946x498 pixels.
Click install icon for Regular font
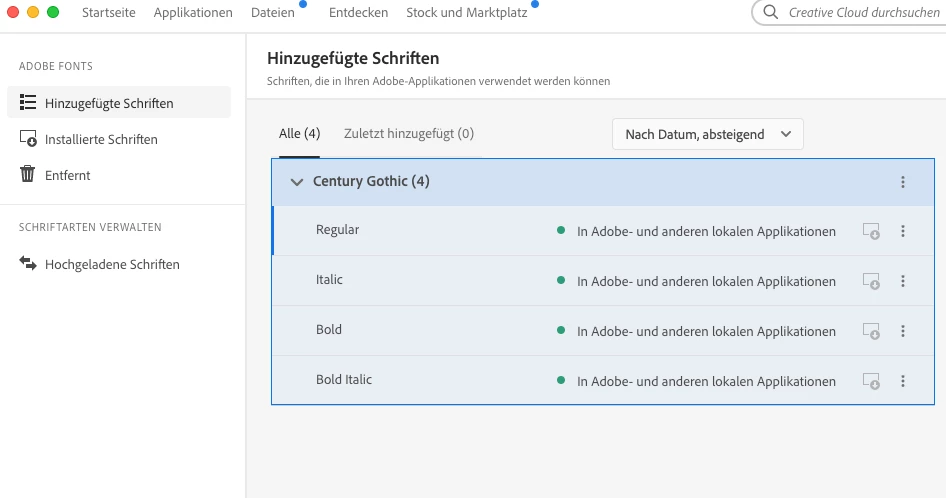click(871, 231)
